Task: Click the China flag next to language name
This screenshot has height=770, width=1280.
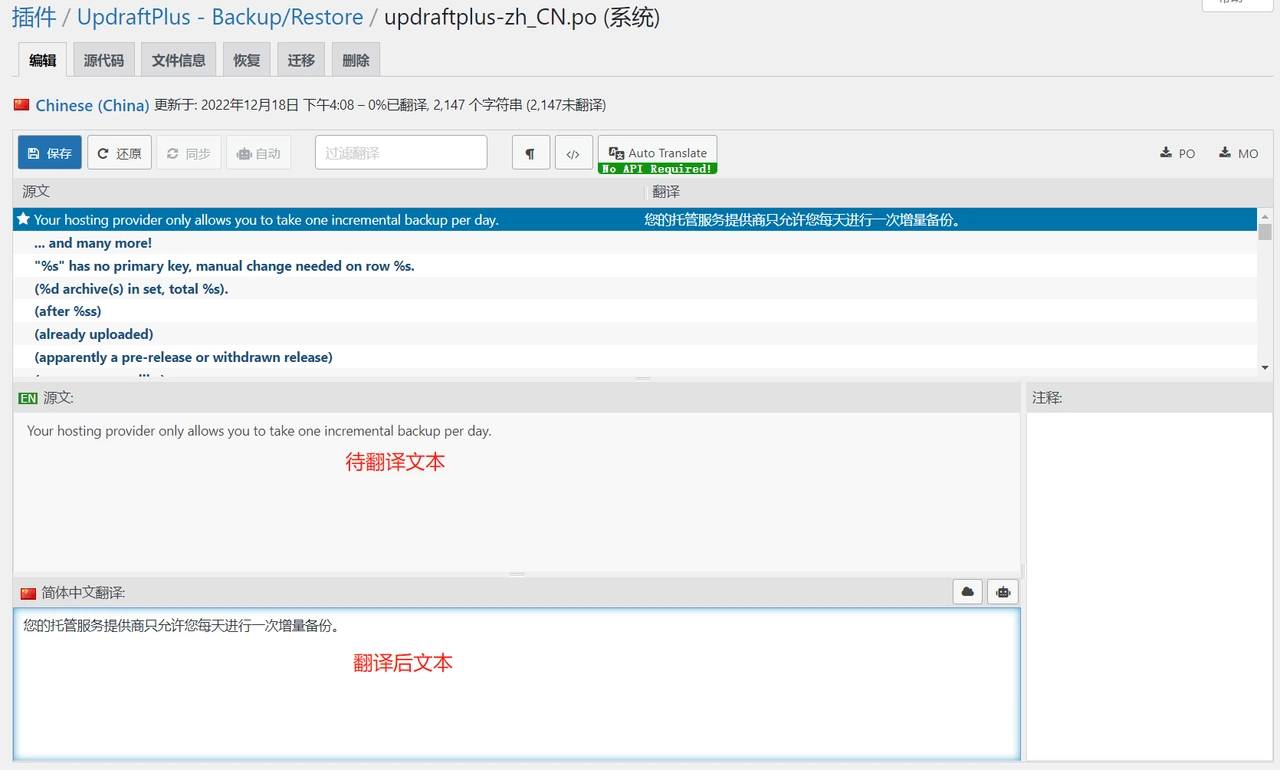Action: coord(22,105)
